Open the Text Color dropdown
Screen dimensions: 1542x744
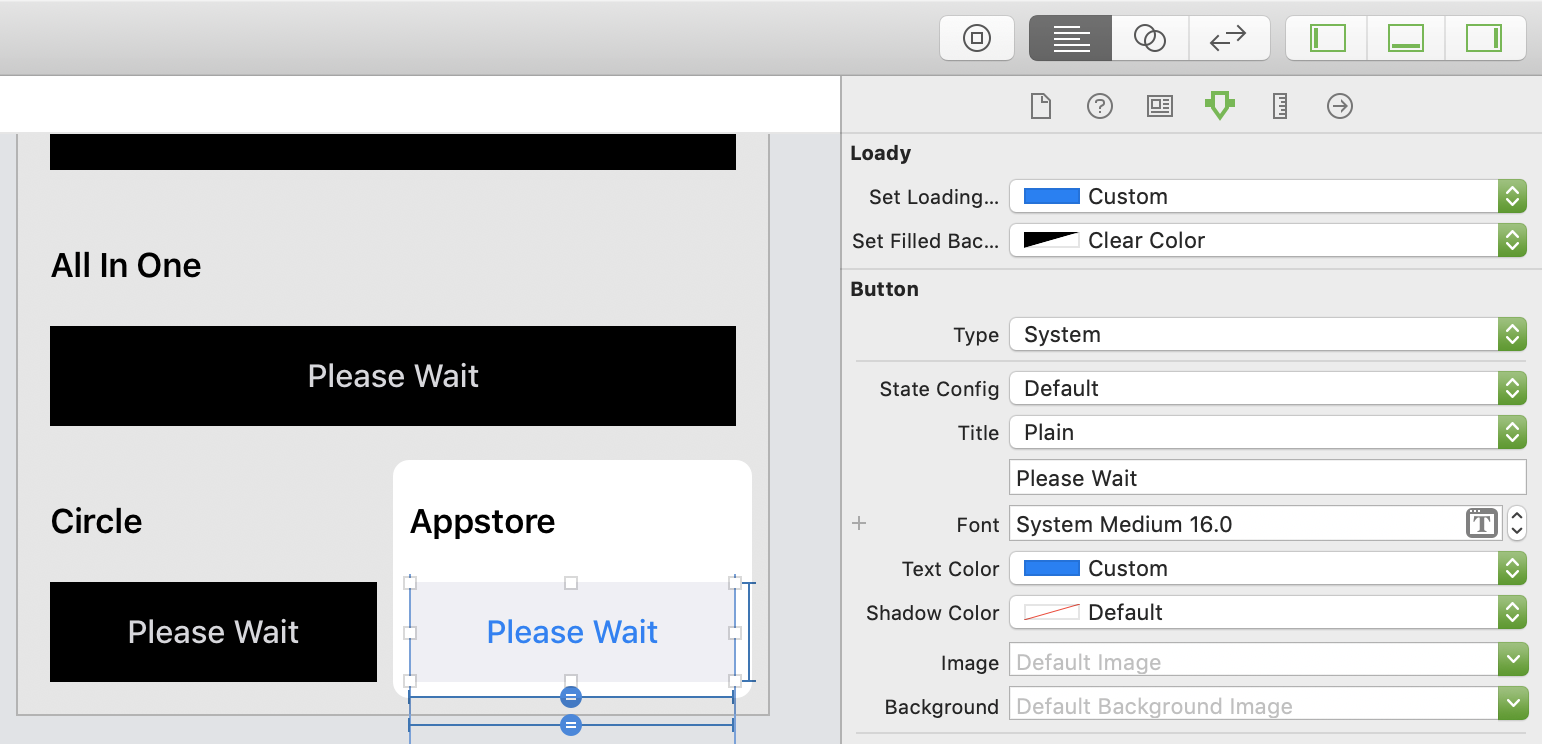click(x=1267, y=568)
